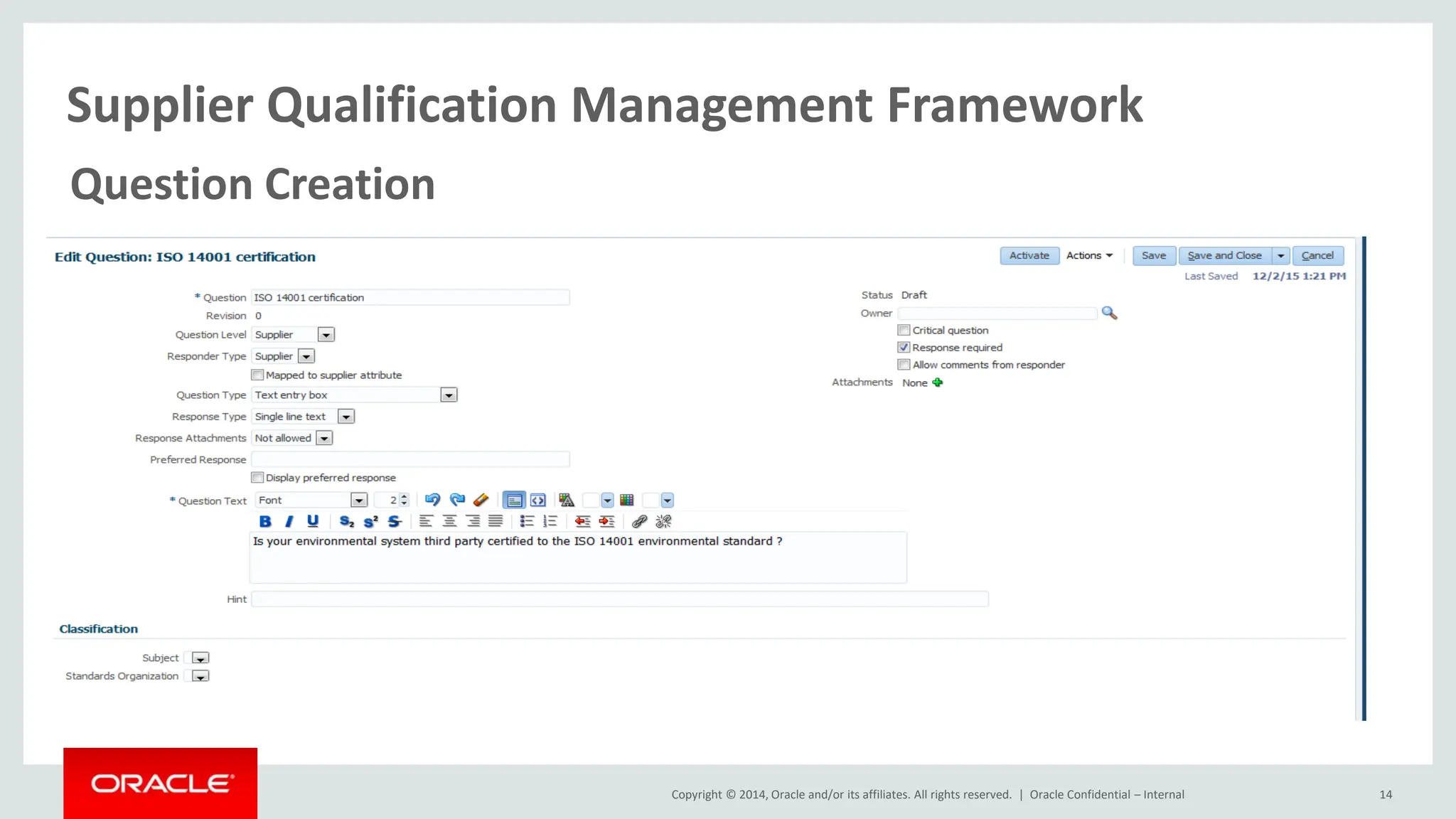Open the background color picker dropdown

click(667, 500)
